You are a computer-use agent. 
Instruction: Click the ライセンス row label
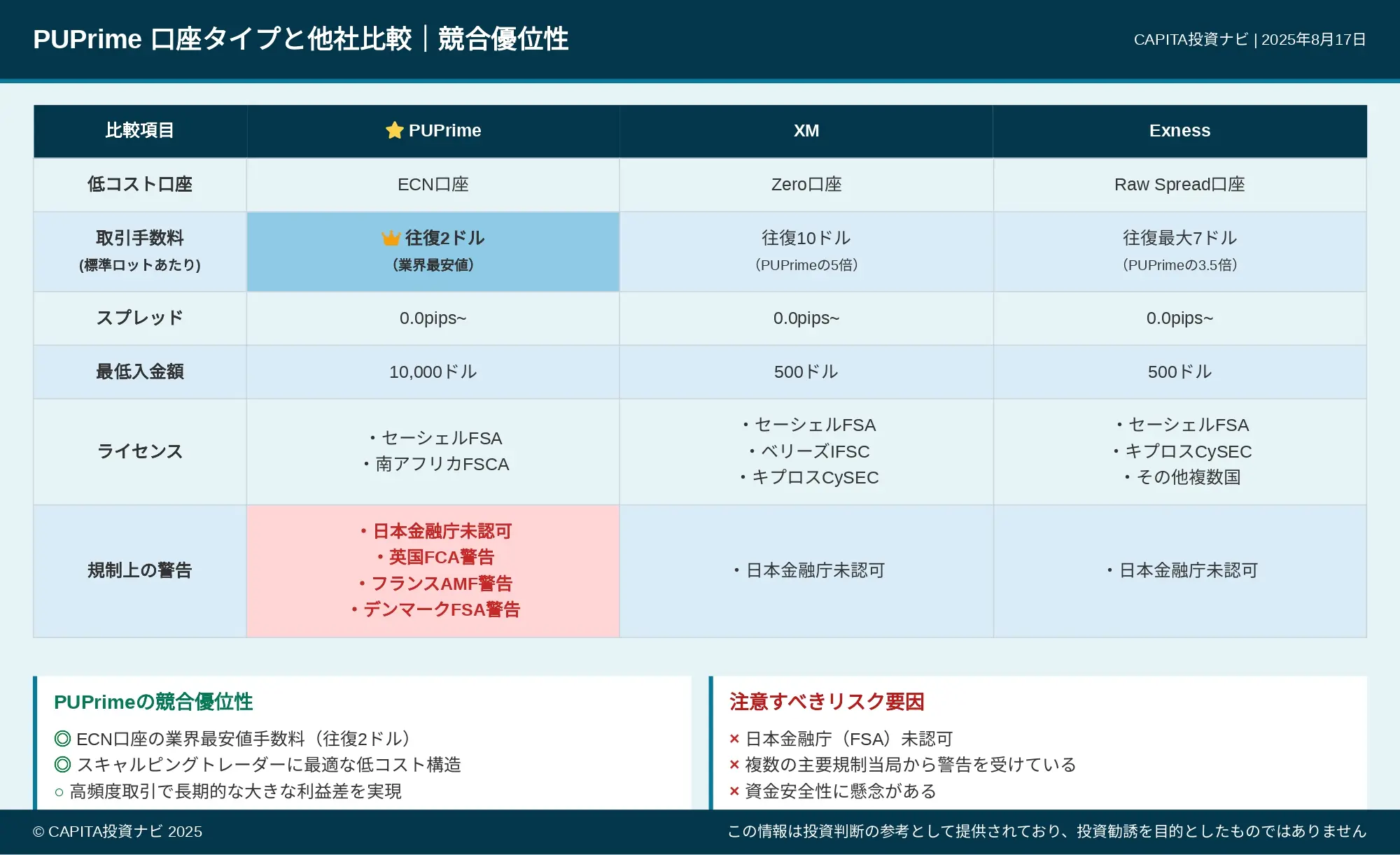pos(140,452)
